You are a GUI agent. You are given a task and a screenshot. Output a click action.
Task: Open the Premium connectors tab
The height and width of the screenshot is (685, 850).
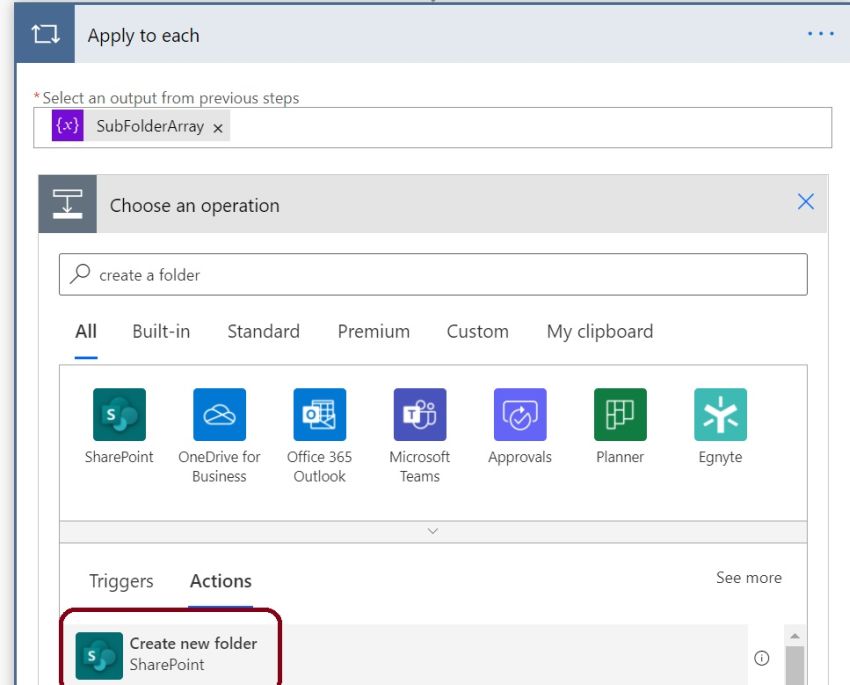pyautogui.click(x=372, y=330)
